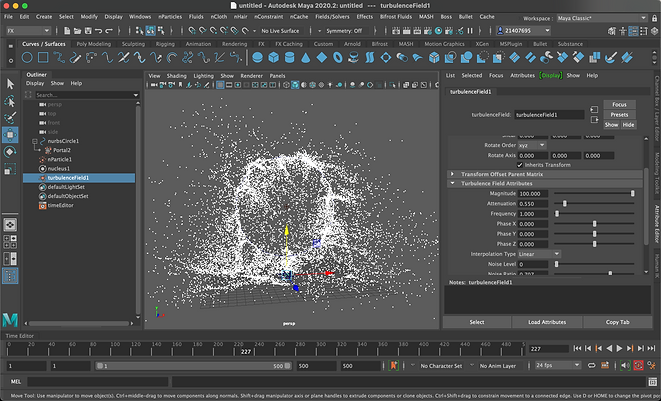Click the Select button at the bottom
661x401 pixels.
coord(477,322)
